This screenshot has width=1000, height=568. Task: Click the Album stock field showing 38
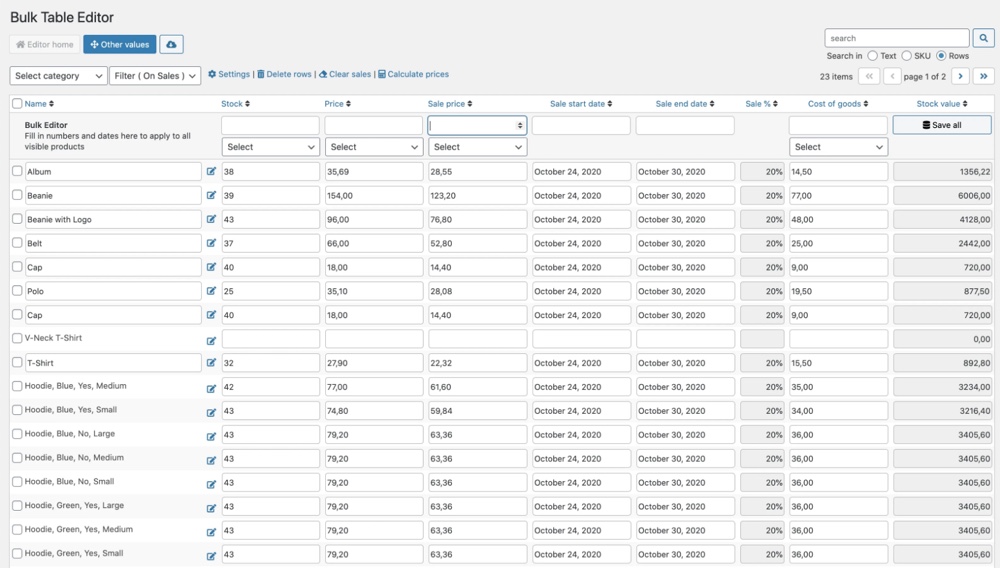[x=270, y=171]
